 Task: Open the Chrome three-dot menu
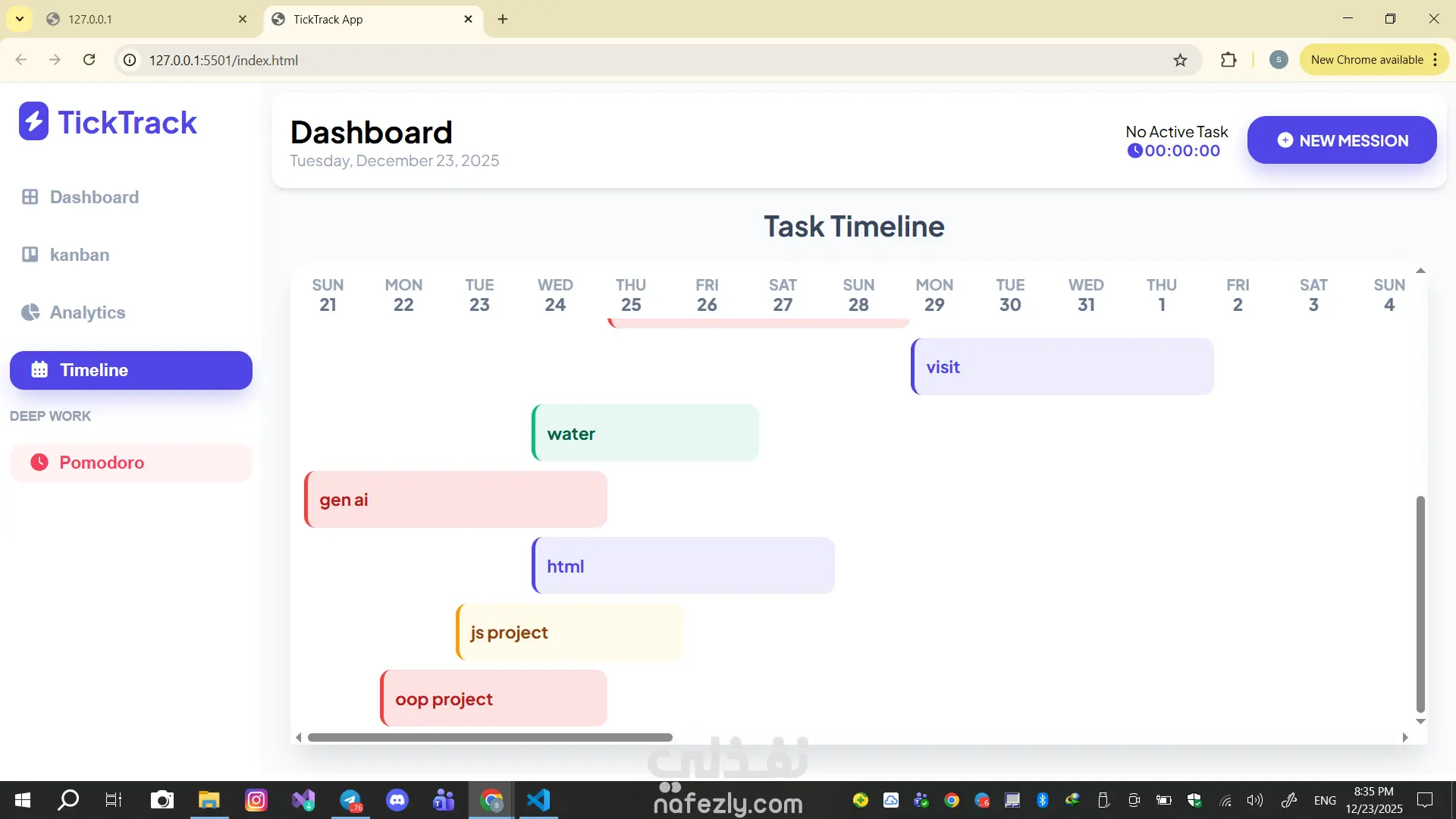pyautogui.click(x=1436, y=60)
